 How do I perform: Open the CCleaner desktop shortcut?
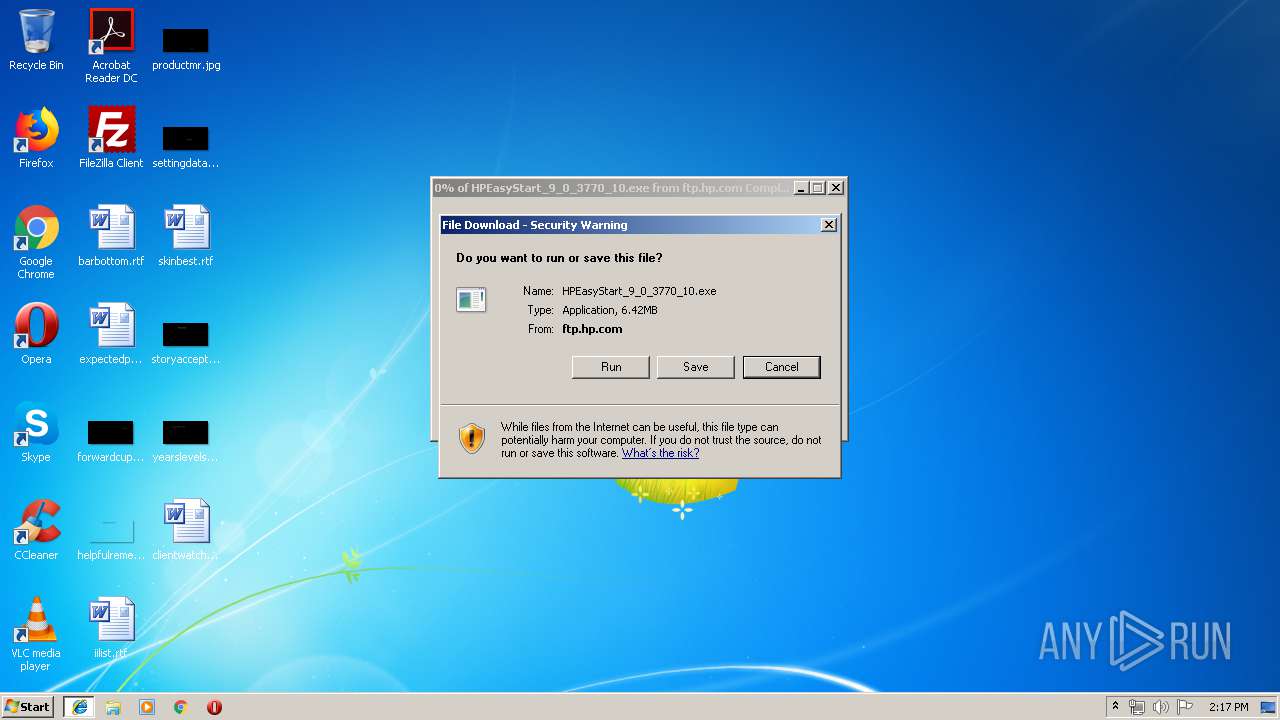36,530
